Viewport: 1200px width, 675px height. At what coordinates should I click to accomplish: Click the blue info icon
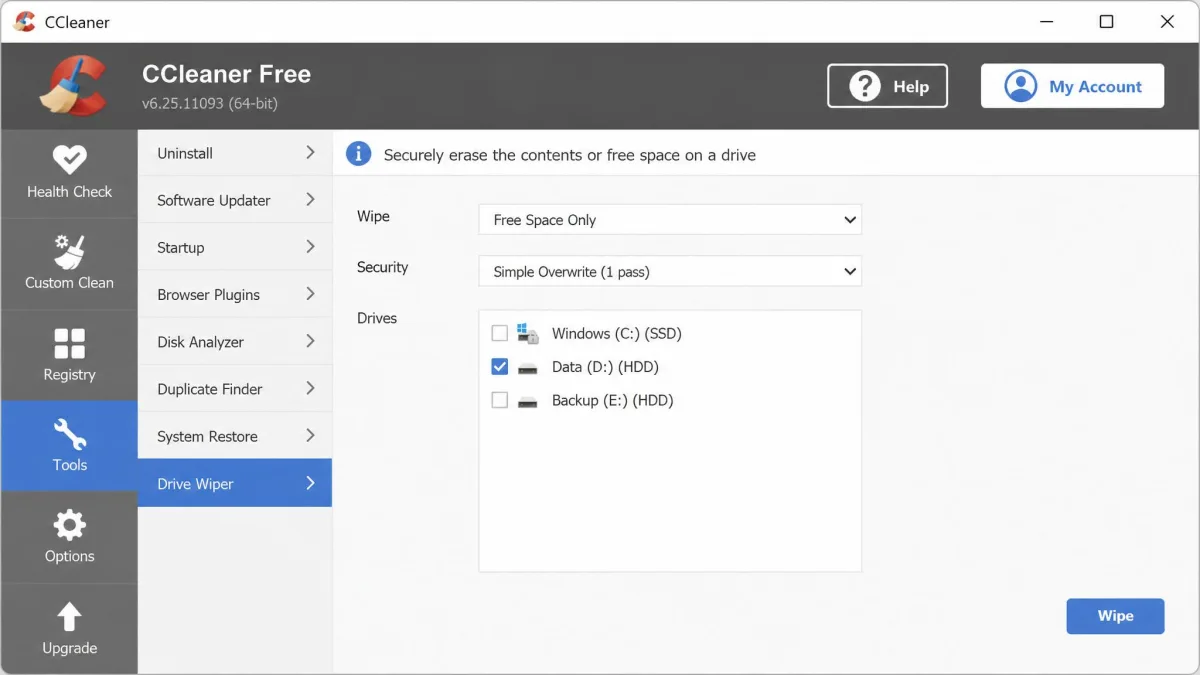point(359,154)
